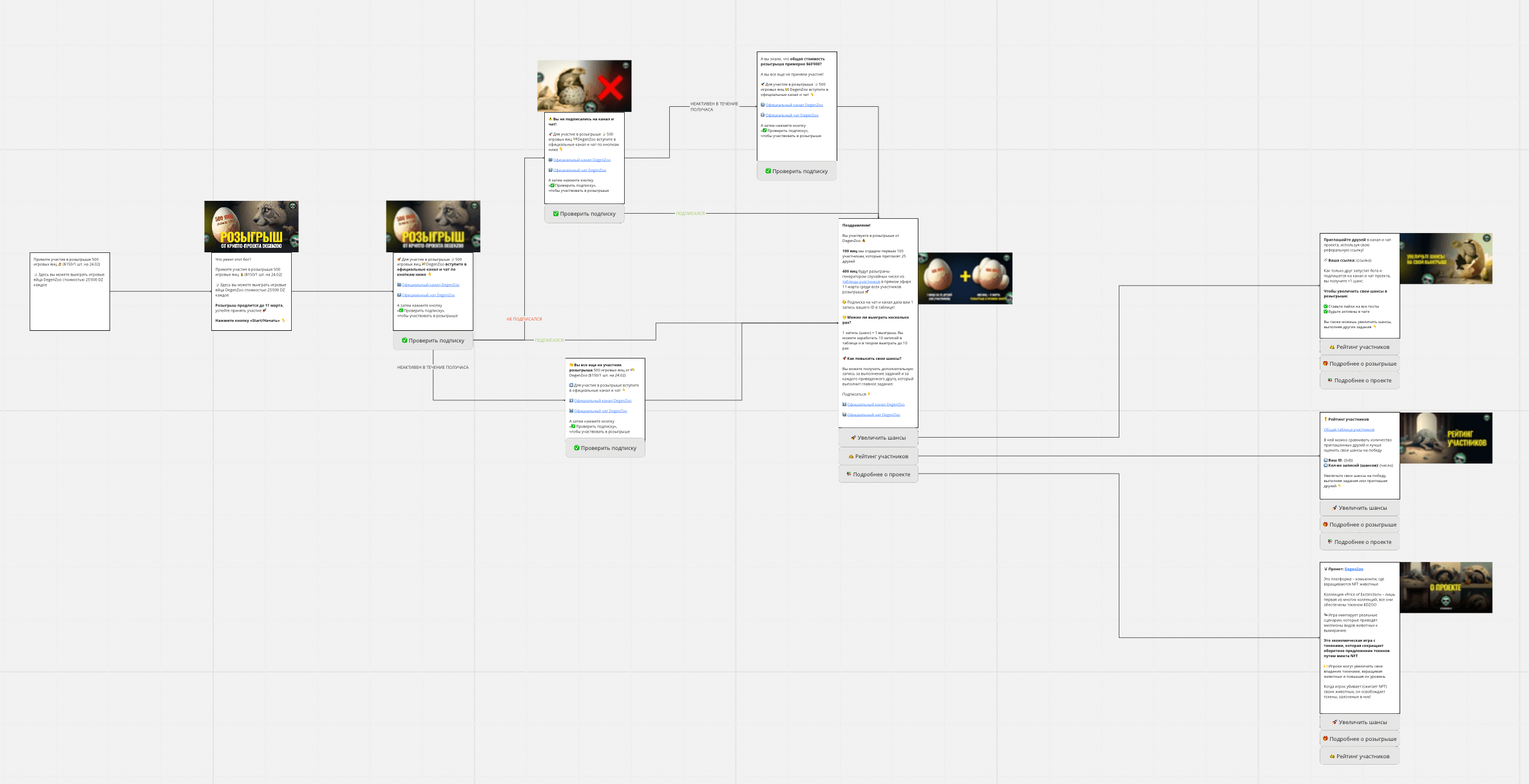Select the egg plus eggs image

[965, 278]
